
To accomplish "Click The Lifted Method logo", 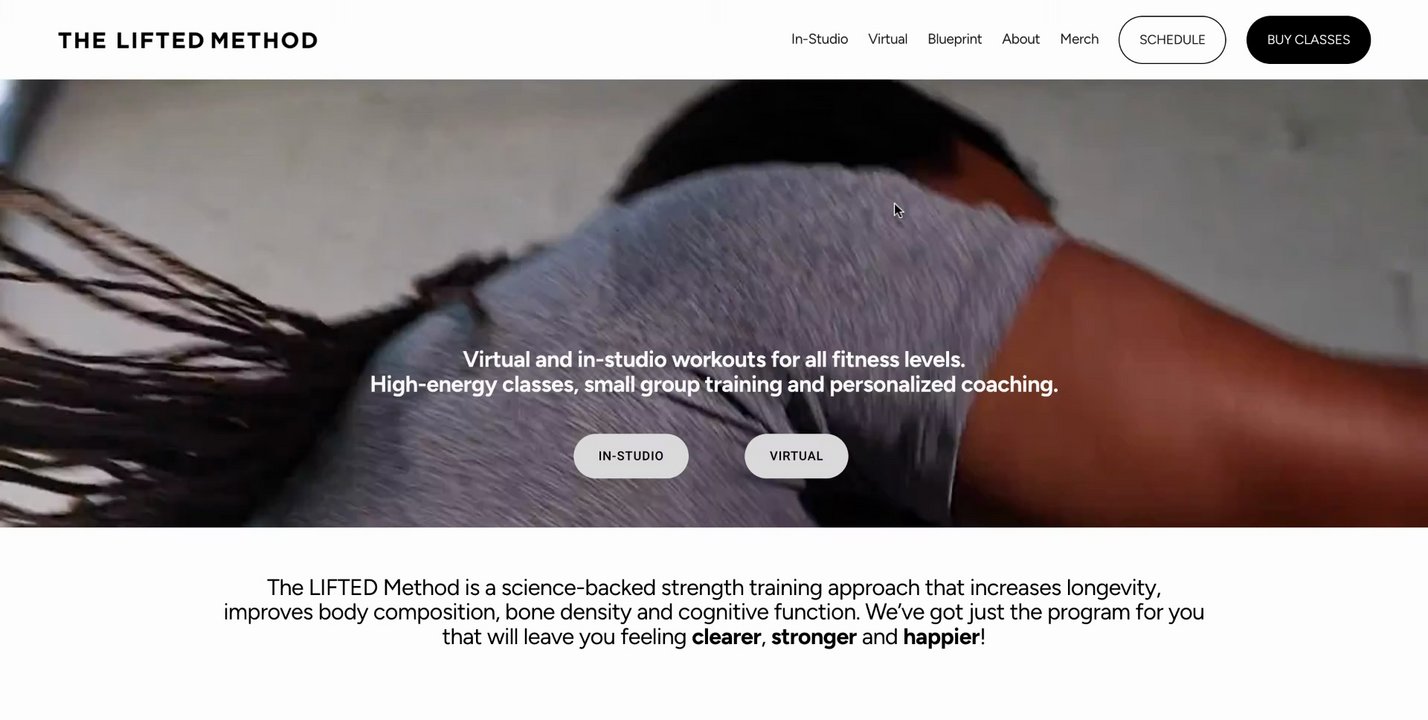I will [188, 40].
